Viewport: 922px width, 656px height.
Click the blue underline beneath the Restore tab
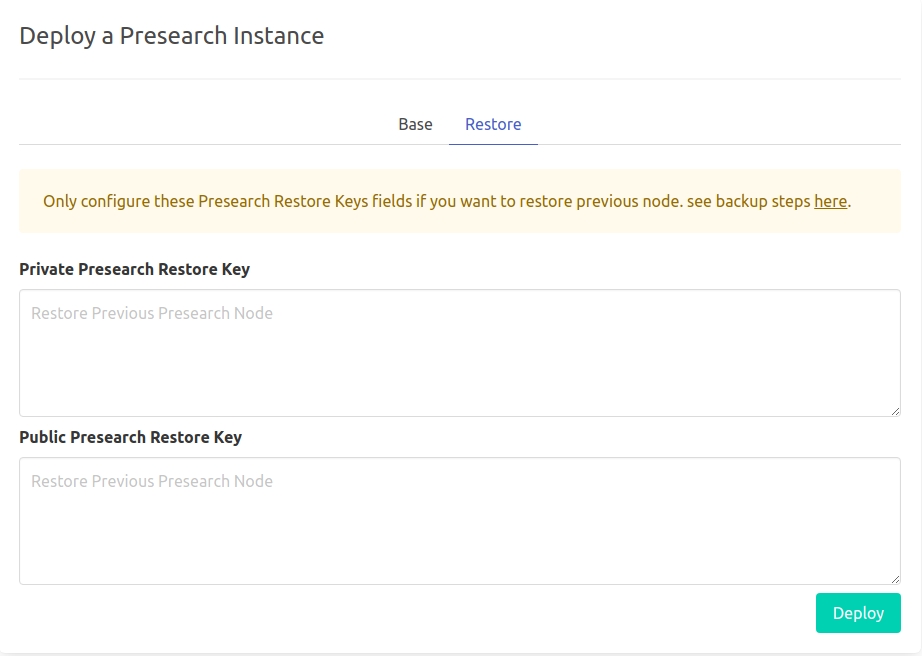coord(493,144)
